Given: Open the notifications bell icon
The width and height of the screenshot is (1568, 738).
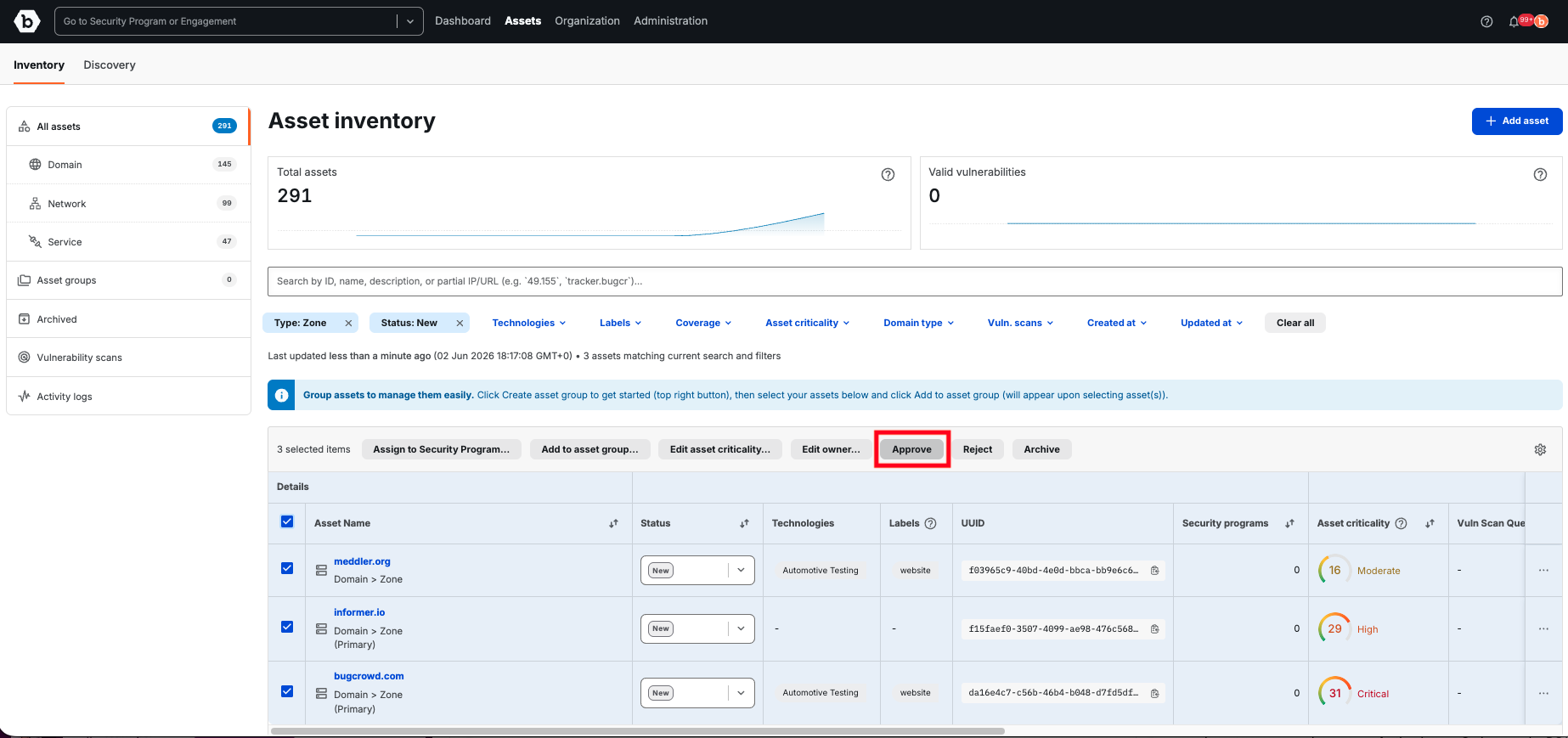Looking at the screenshot, I should tap(1514, 21).
